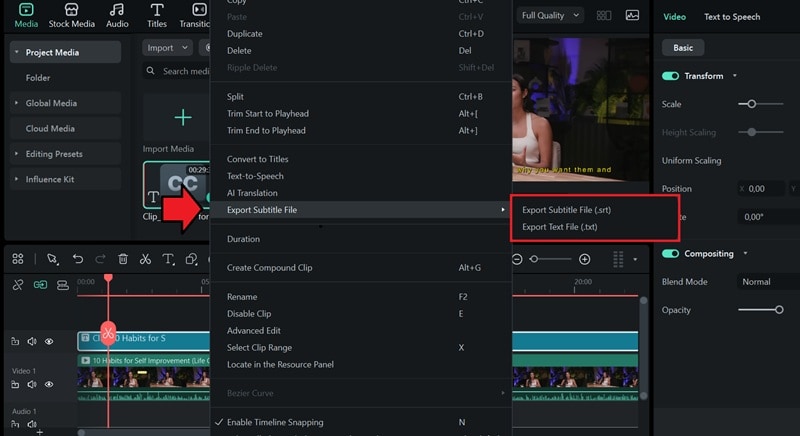Open the Text to Speech properties tab
Viewport: 800px width, 436px height.
tap(732, 17)
